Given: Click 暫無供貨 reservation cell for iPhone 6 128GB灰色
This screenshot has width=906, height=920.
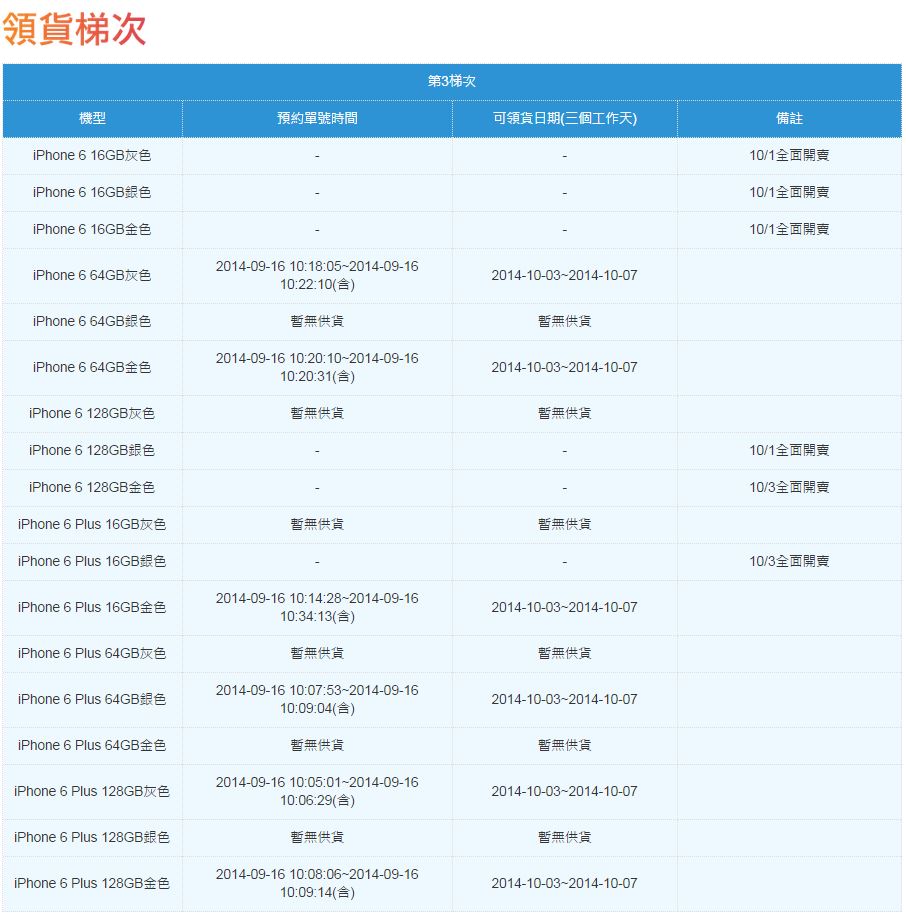Looking at the screenshot, I should point(317,414).
